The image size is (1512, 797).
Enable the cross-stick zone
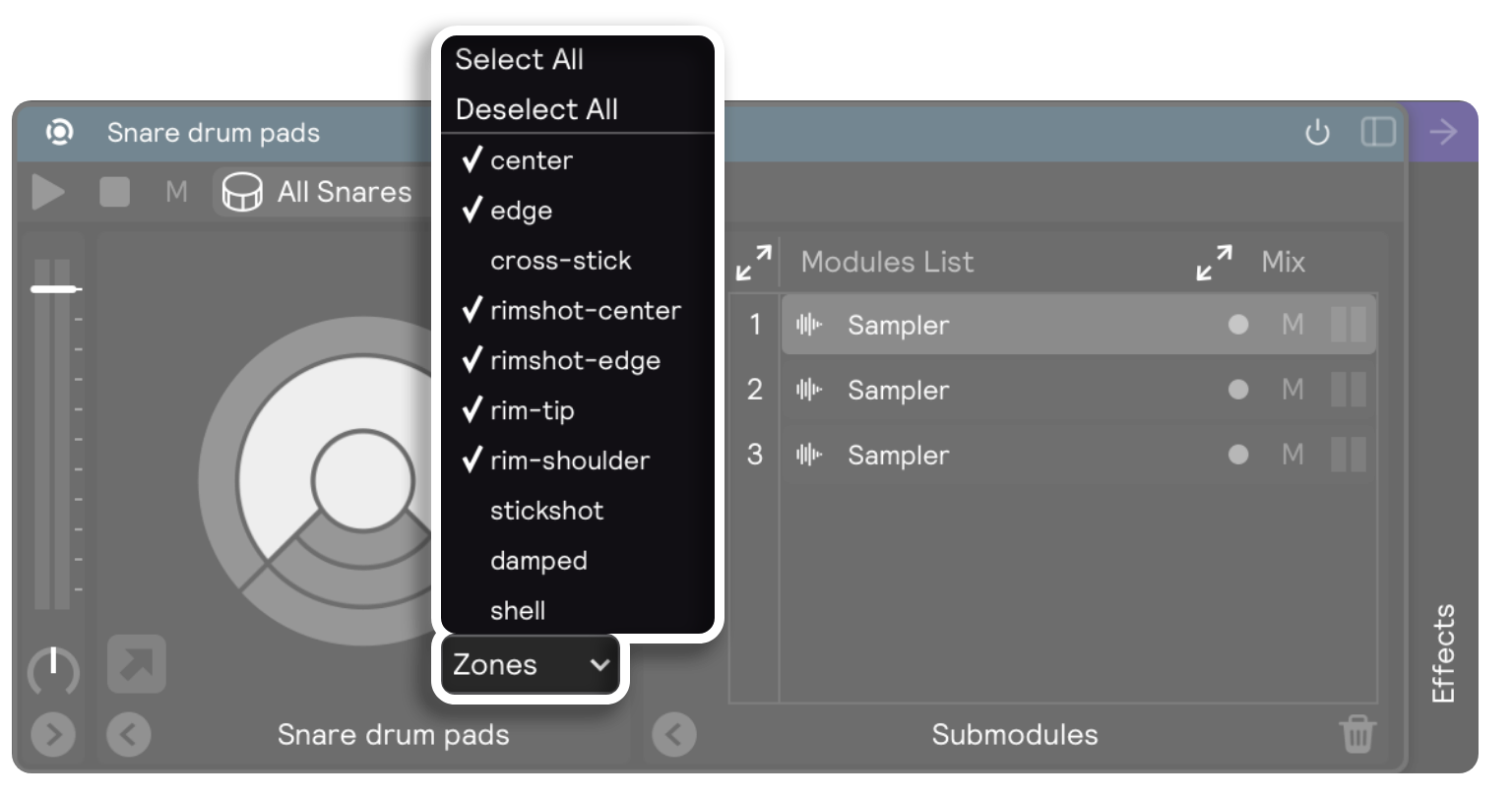560,261
